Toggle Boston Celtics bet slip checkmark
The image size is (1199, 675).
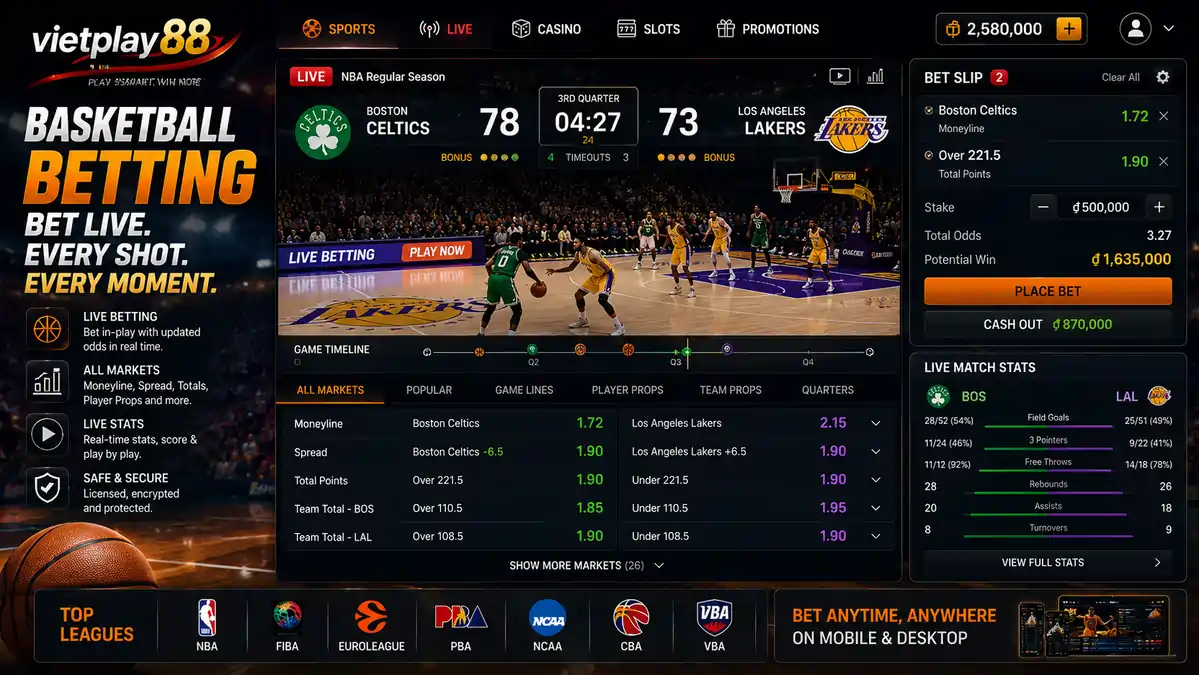pos(929,110)
